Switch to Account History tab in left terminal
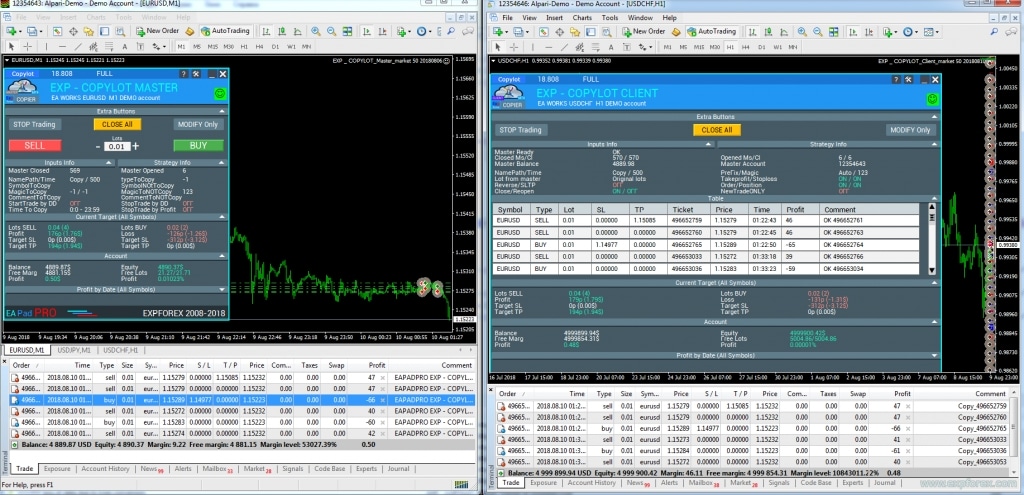Screen dimensions: 1024x495 (104, 468)
